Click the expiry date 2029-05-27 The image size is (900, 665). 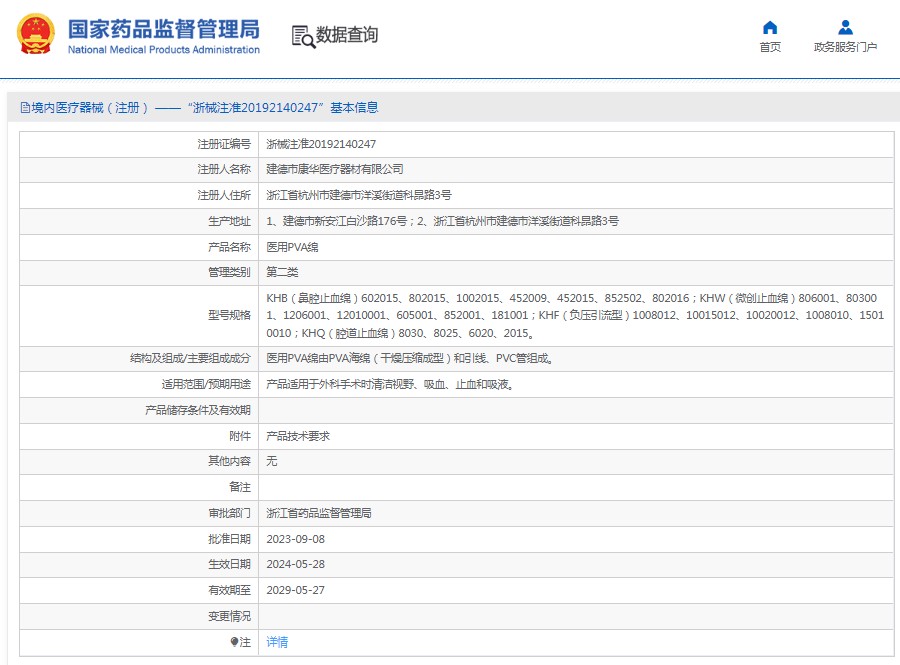tap(296, 590)
